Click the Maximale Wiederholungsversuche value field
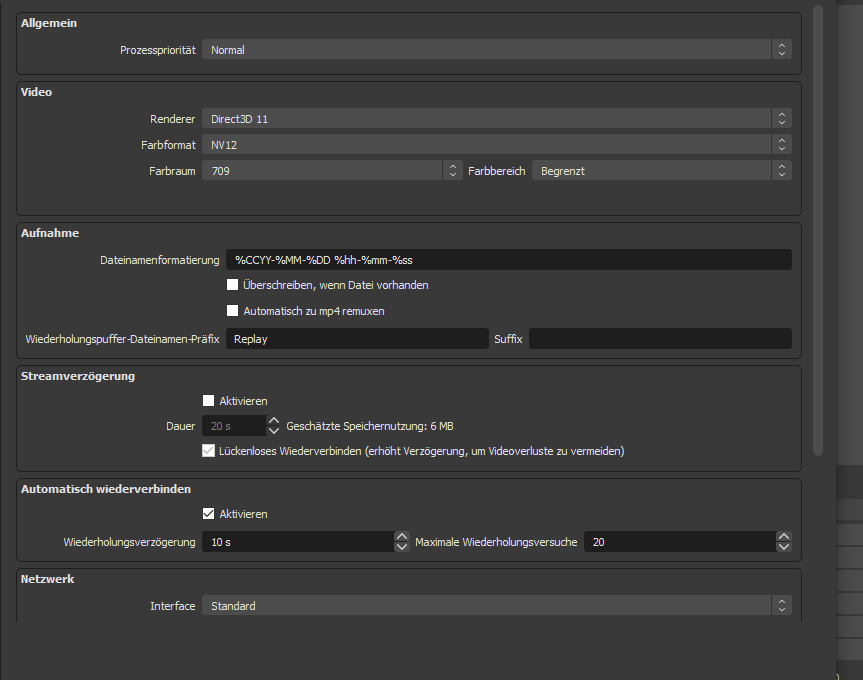 coord(679,542)
